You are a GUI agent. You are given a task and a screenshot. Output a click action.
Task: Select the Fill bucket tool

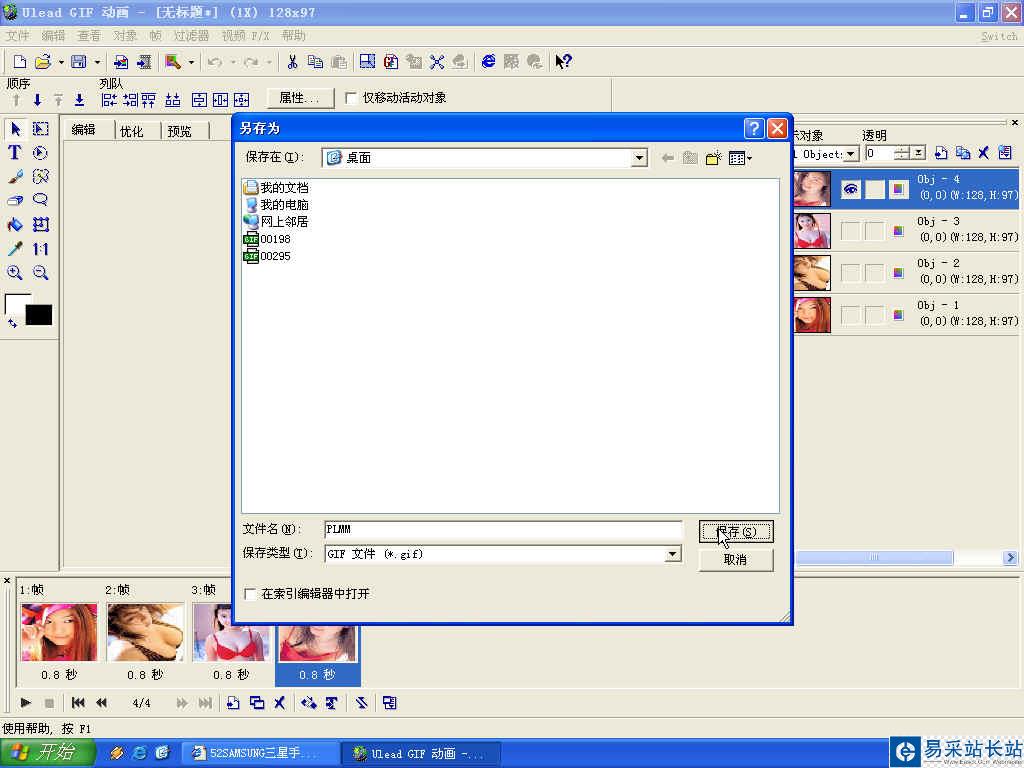[x=15, y=225]
